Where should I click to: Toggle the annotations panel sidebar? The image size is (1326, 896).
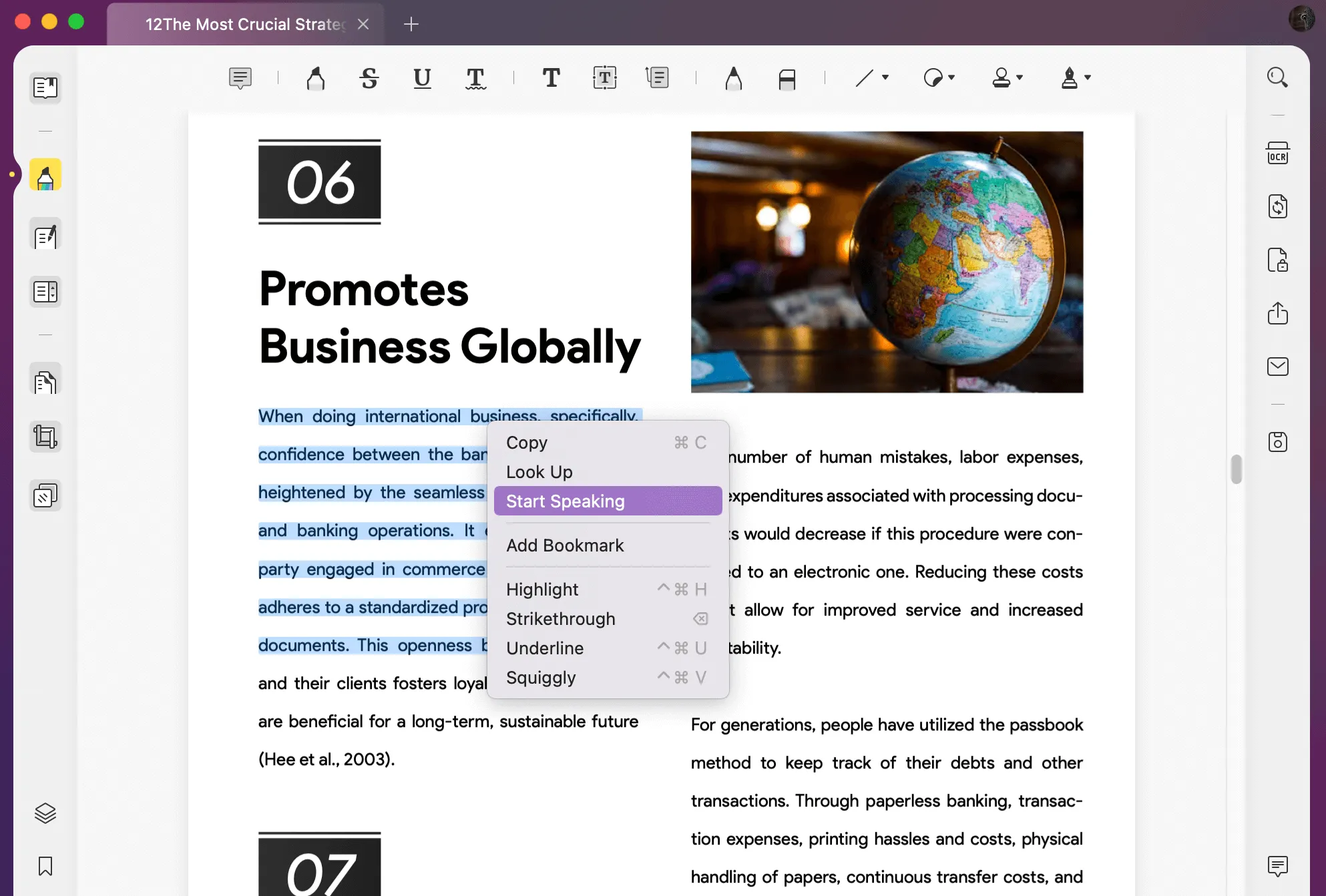[46, 236]
